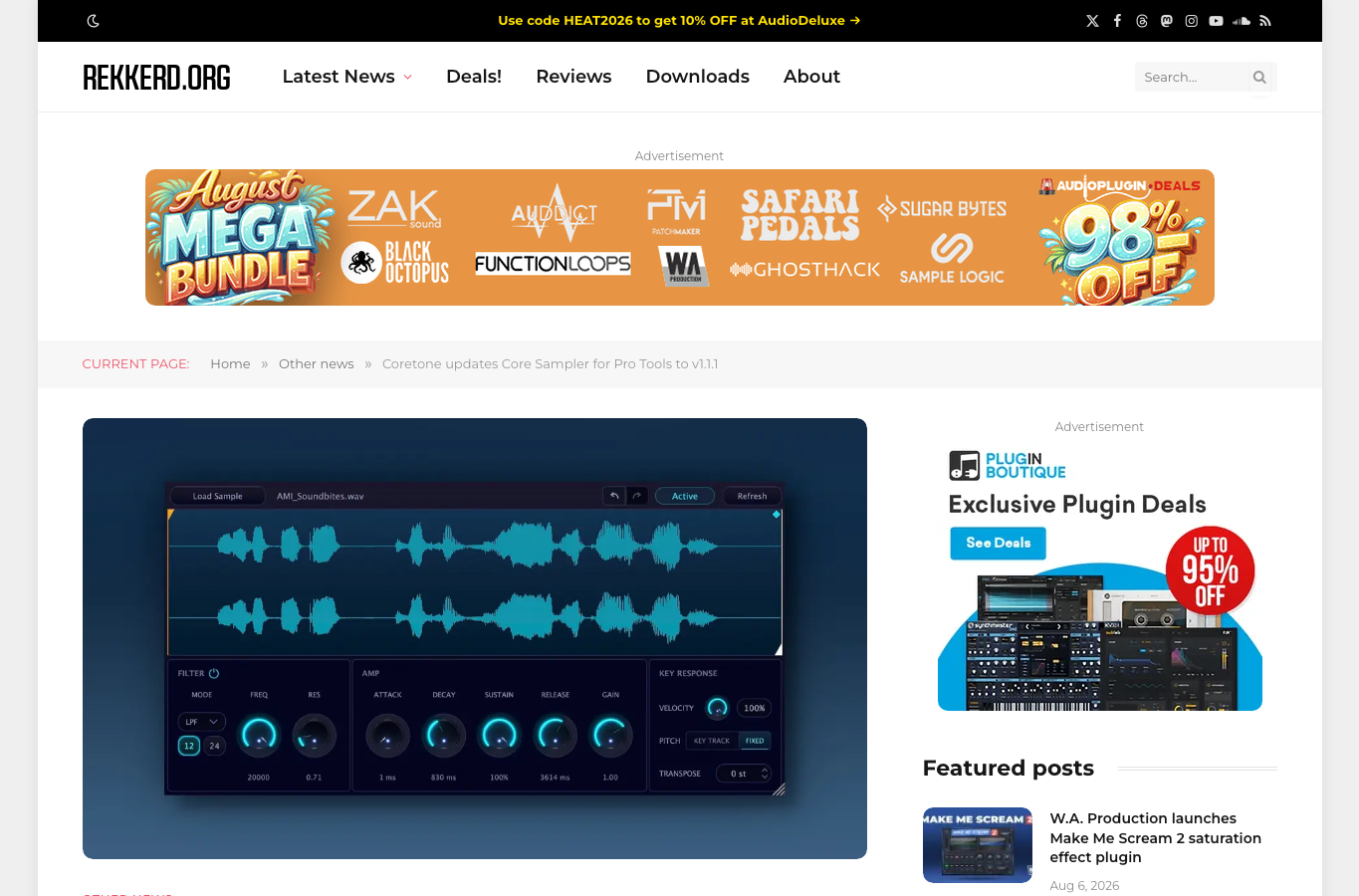1359x896 pixels.
Task: Open the Instagram profile icon
Action: (1192, 21)
